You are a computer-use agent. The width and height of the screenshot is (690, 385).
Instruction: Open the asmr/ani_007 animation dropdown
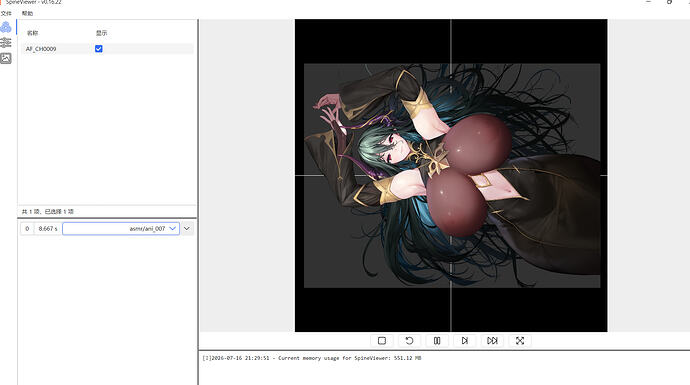click(121, 228)
